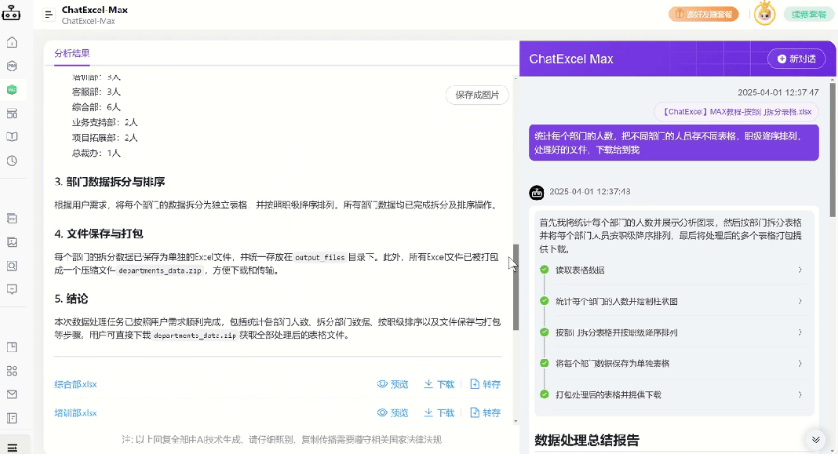Viewport: 838px width, 456px height.
Task: Click the 2025-04-01 12:37:47 timestamp
Action: pos(778,92)
